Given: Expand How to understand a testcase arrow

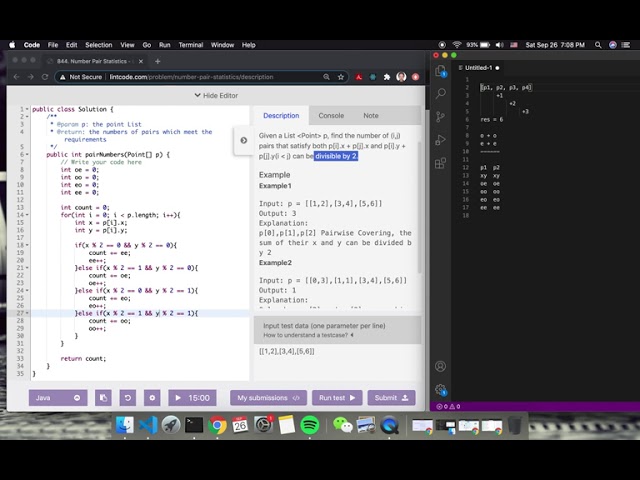Looking at the screenshot, I should (x=352, y=335).
